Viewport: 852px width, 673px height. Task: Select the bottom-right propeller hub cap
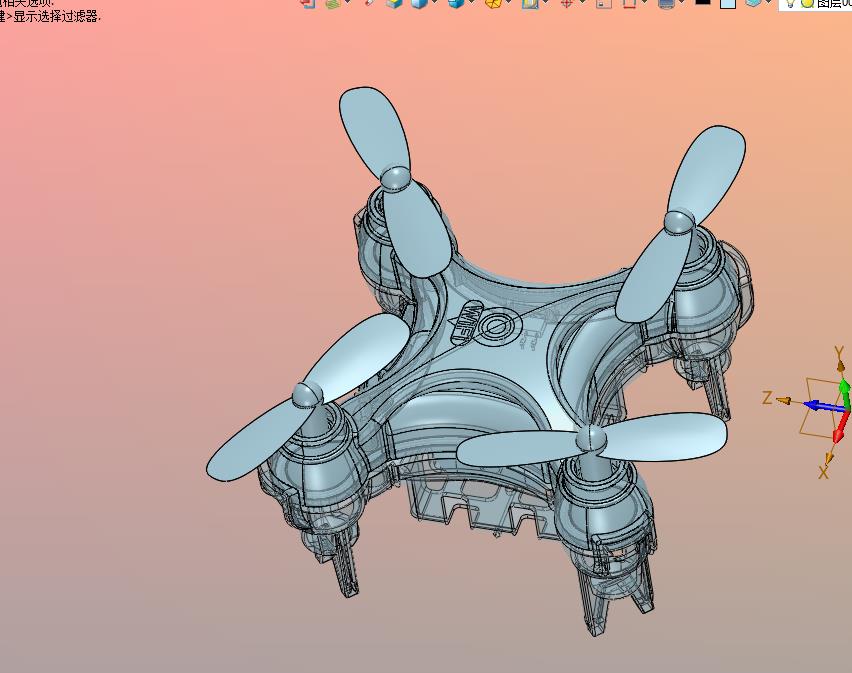592,438
